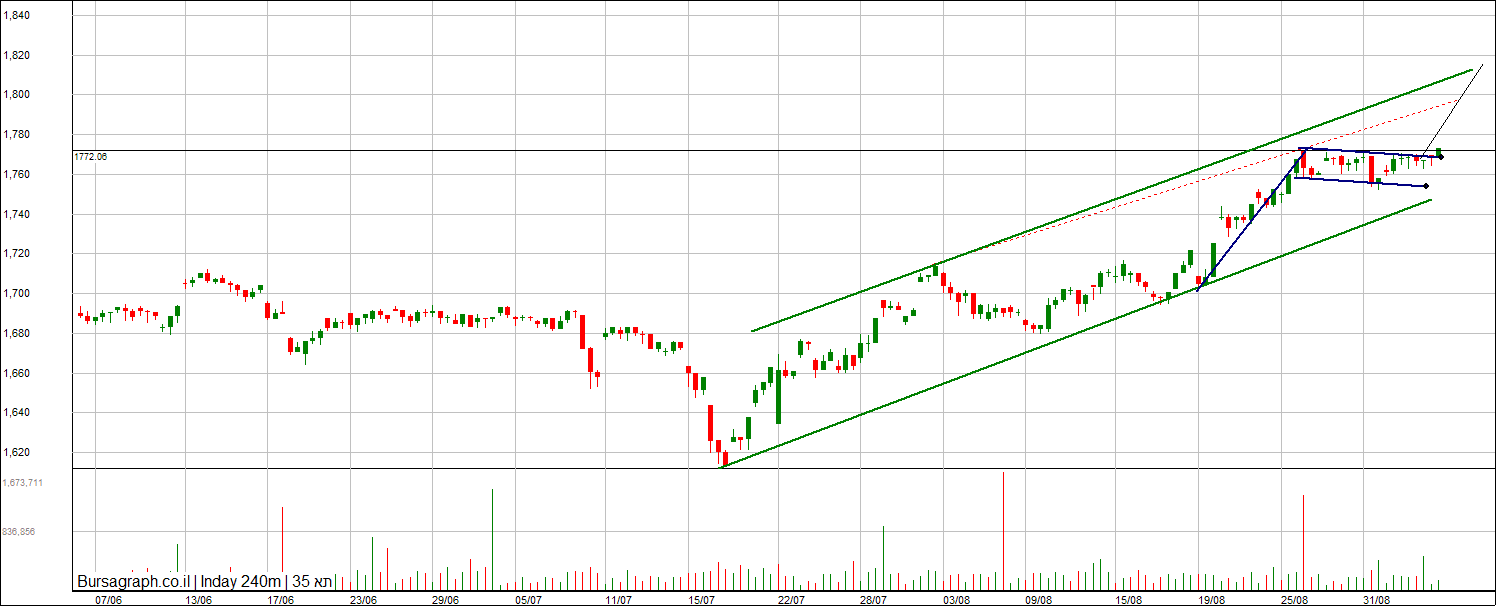The image size is (1496, 606).
Task: Click the steep blue flagpole trendline
Action: (x=1250, y=220)
